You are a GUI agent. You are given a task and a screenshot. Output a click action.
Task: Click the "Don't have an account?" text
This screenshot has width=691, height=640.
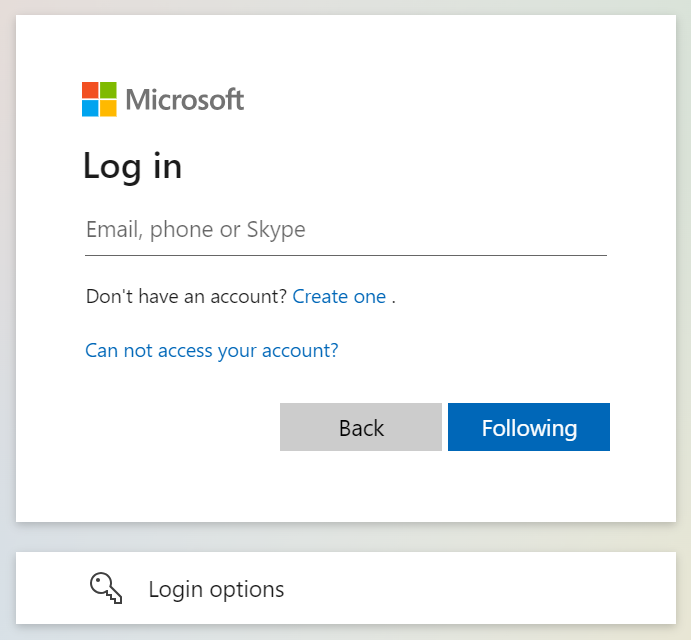pos(187,297)
